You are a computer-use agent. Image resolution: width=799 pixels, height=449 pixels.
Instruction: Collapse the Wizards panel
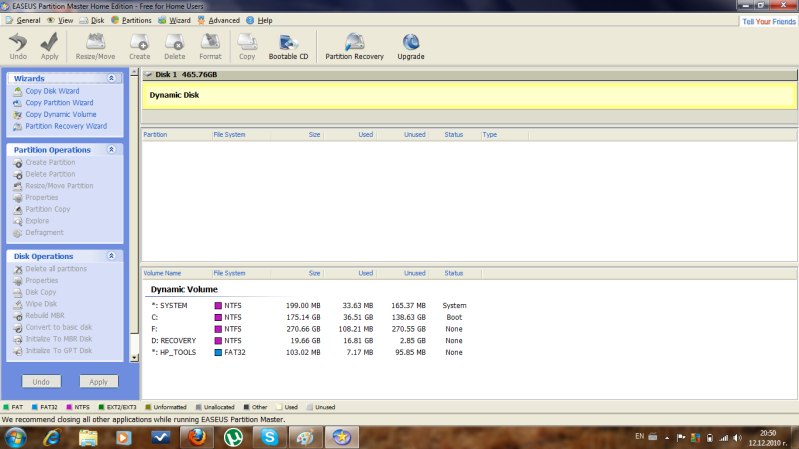click(x=111, y=78)
